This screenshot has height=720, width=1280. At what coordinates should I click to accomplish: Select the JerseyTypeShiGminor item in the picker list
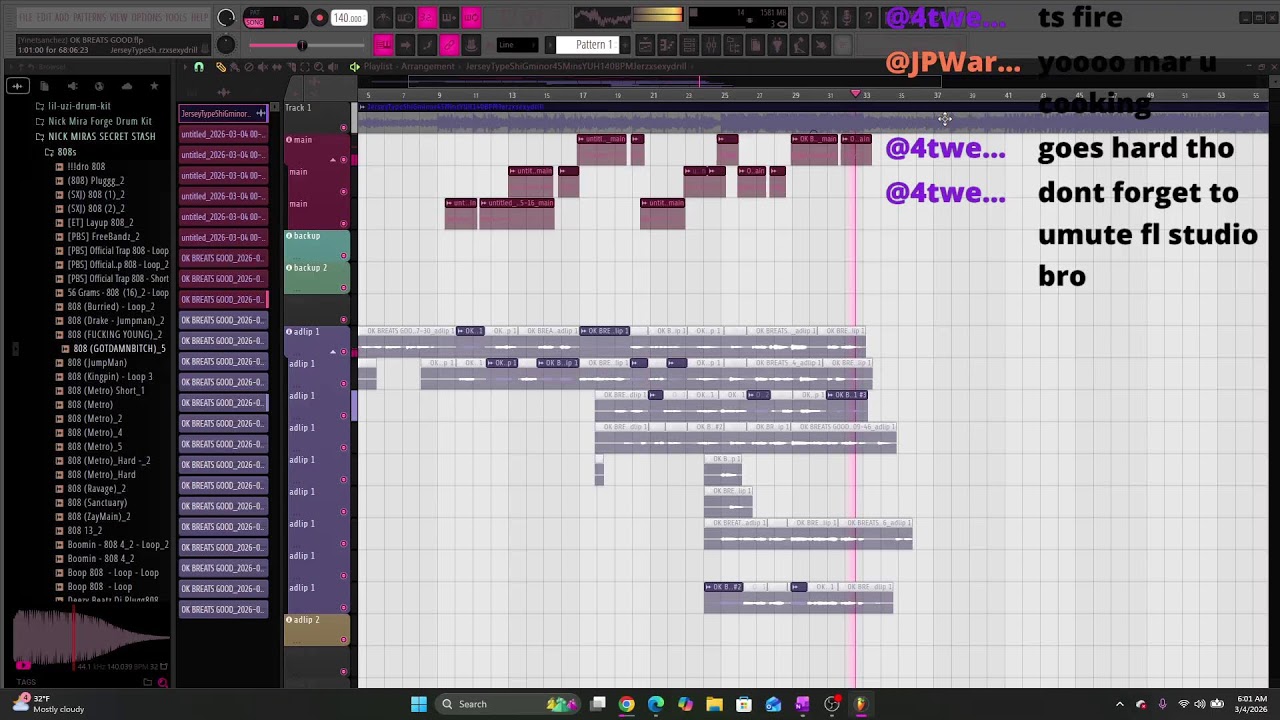[x=222, y=114]
